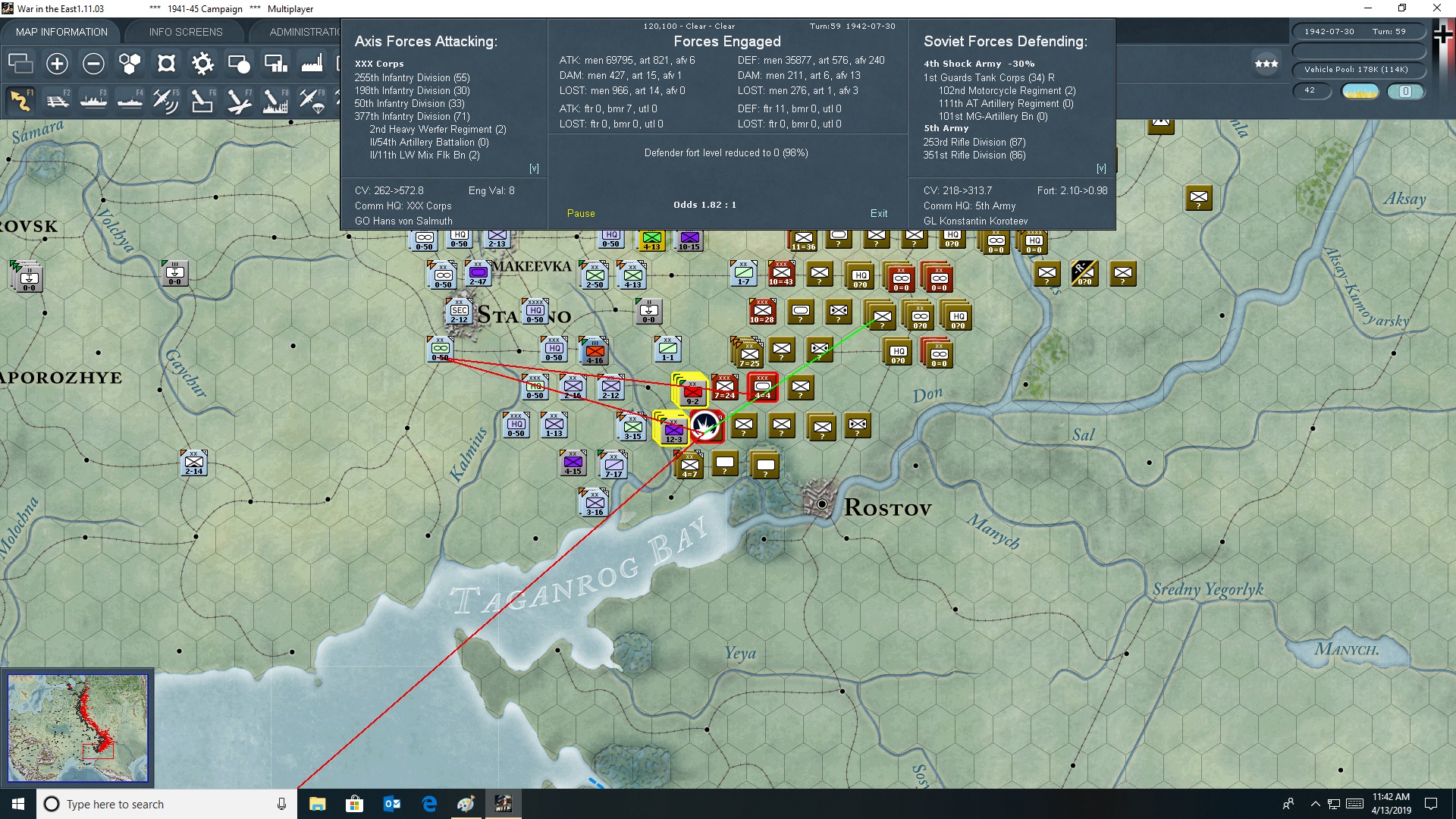Click the minimap overview thumbnail

coord(78,728)
